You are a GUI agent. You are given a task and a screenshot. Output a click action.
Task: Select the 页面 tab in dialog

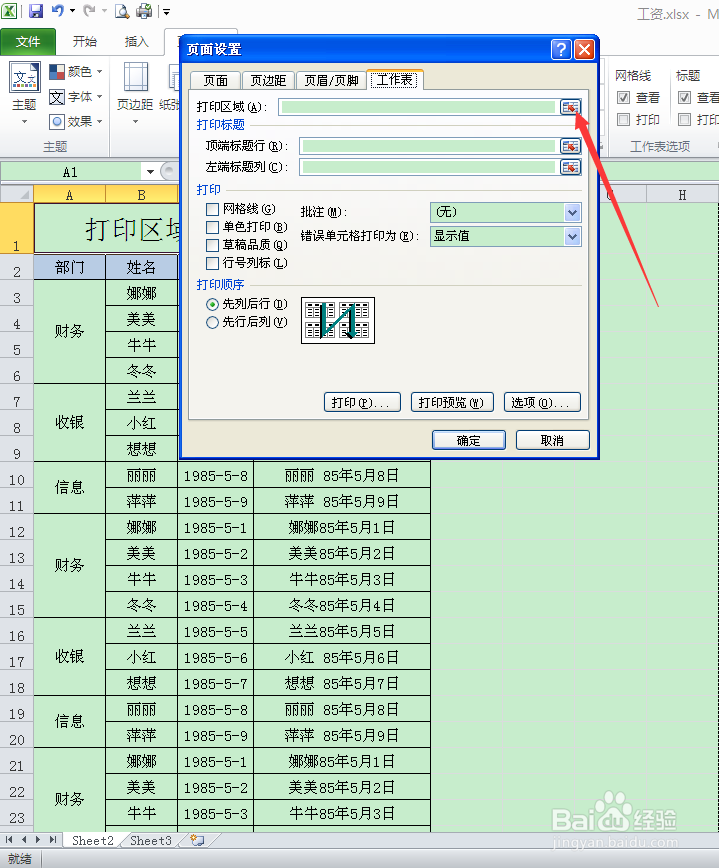point(215,81)
